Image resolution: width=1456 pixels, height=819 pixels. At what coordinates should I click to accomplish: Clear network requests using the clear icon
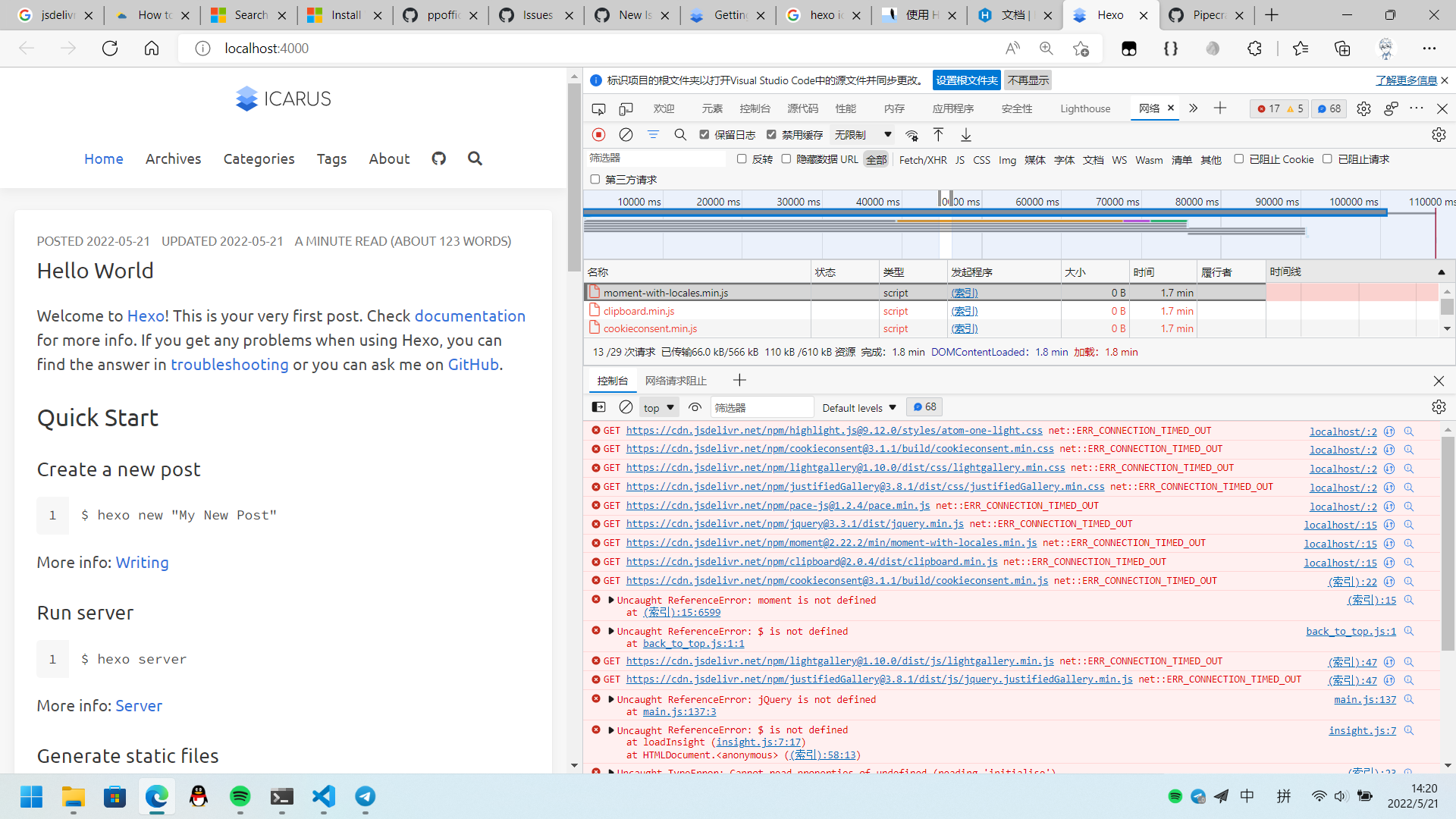tap(626, 134)
